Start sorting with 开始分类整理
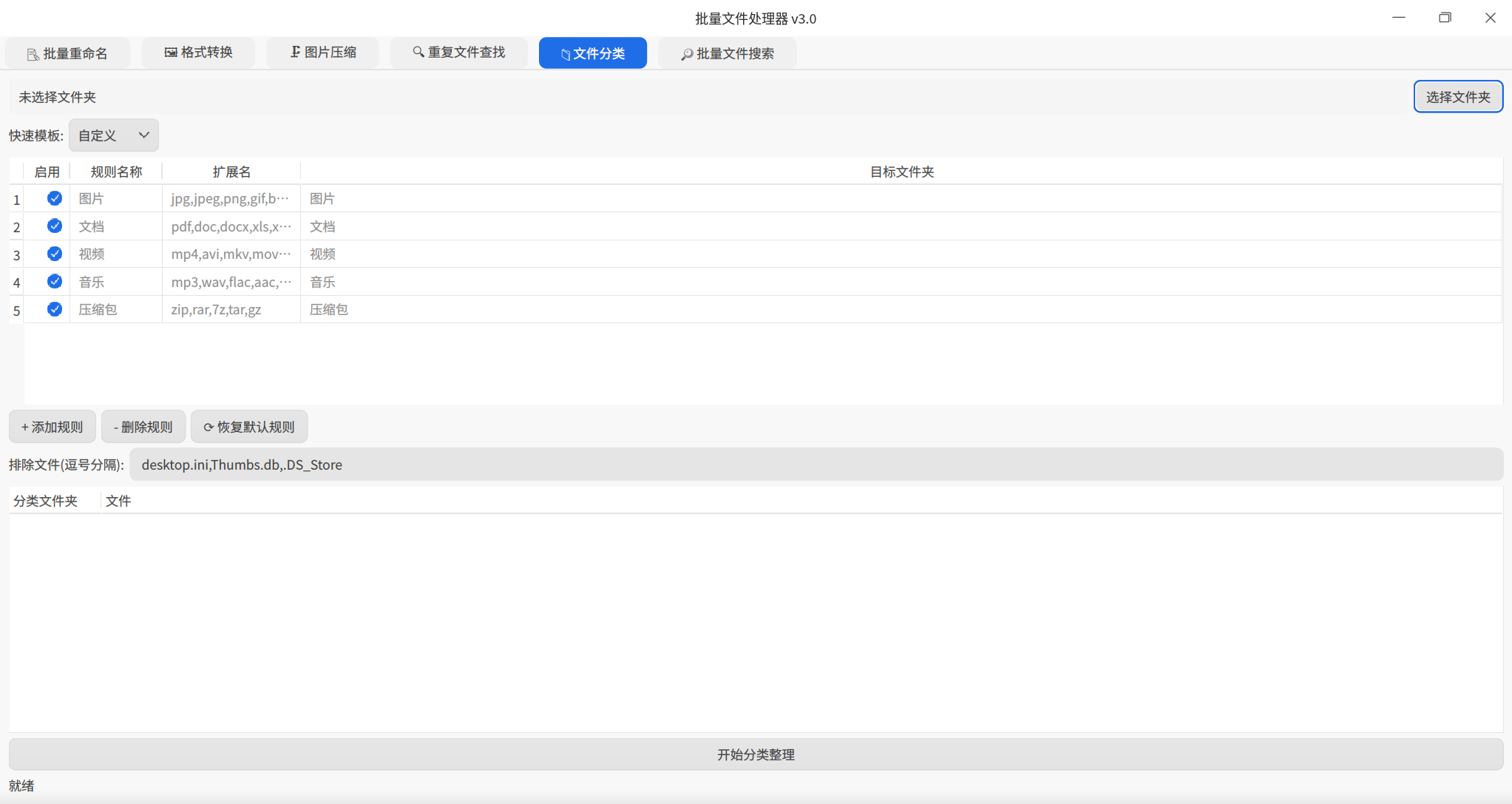 tap(756, 754)
